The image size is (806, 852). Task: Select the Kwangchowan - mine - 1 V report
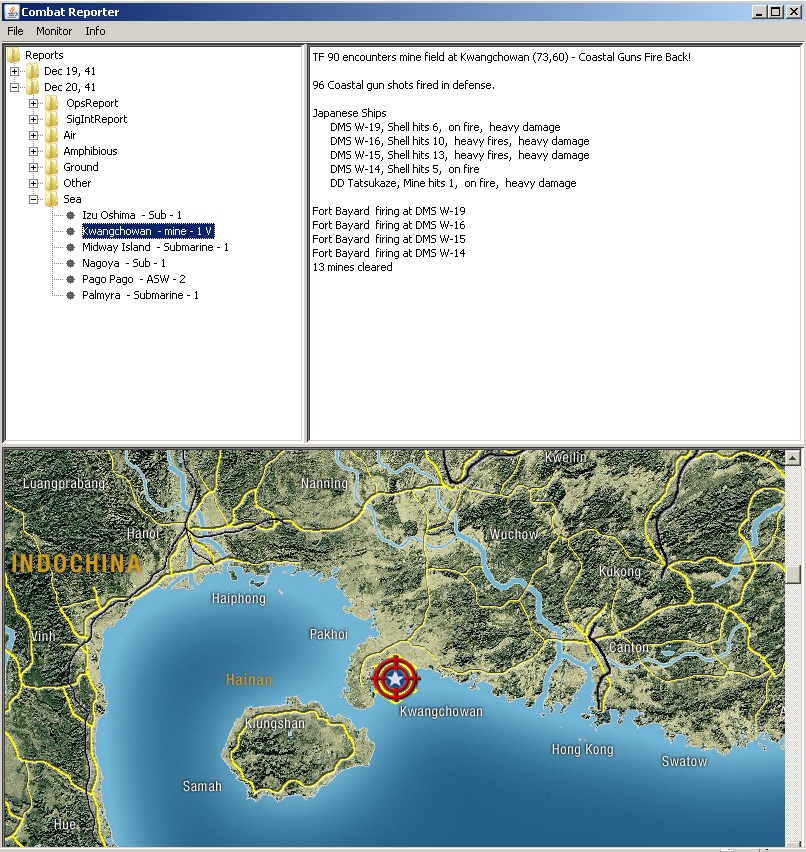coord(148,231)
